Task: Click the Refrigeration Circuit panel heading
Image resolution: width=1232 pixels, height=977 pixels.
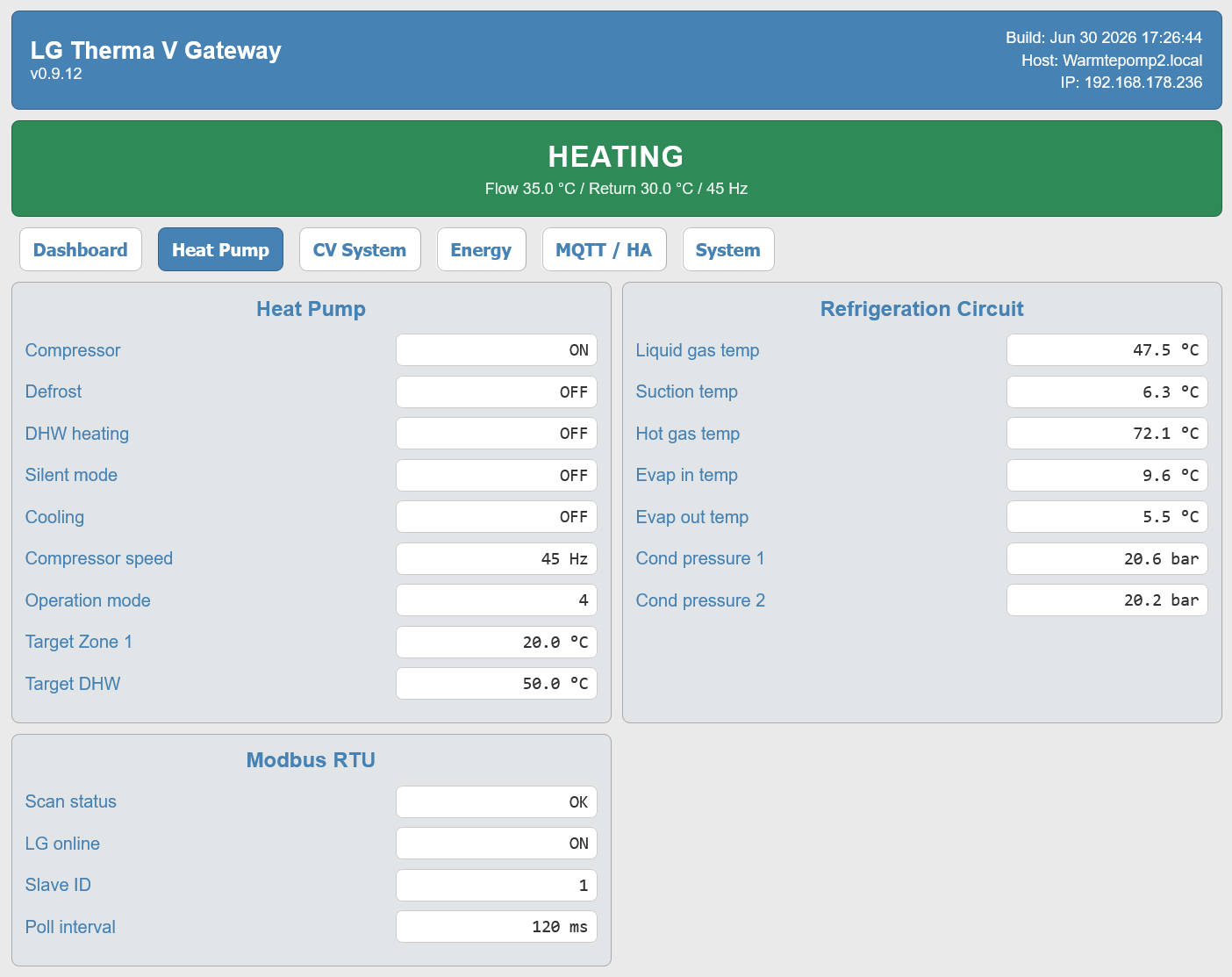Action: tap(921, 309)
